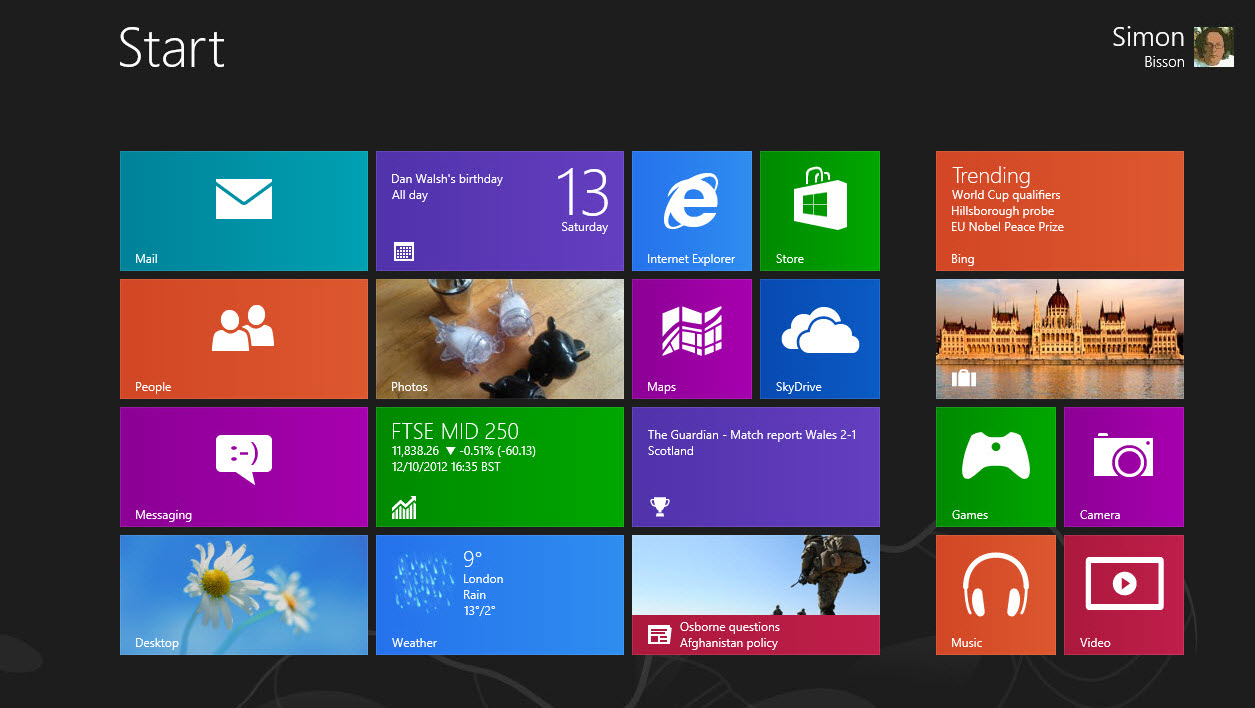Click the "World Cup qualifiers" trending text
Image resolution: width=1255 pixels, height=708 pixels.
1006,195
